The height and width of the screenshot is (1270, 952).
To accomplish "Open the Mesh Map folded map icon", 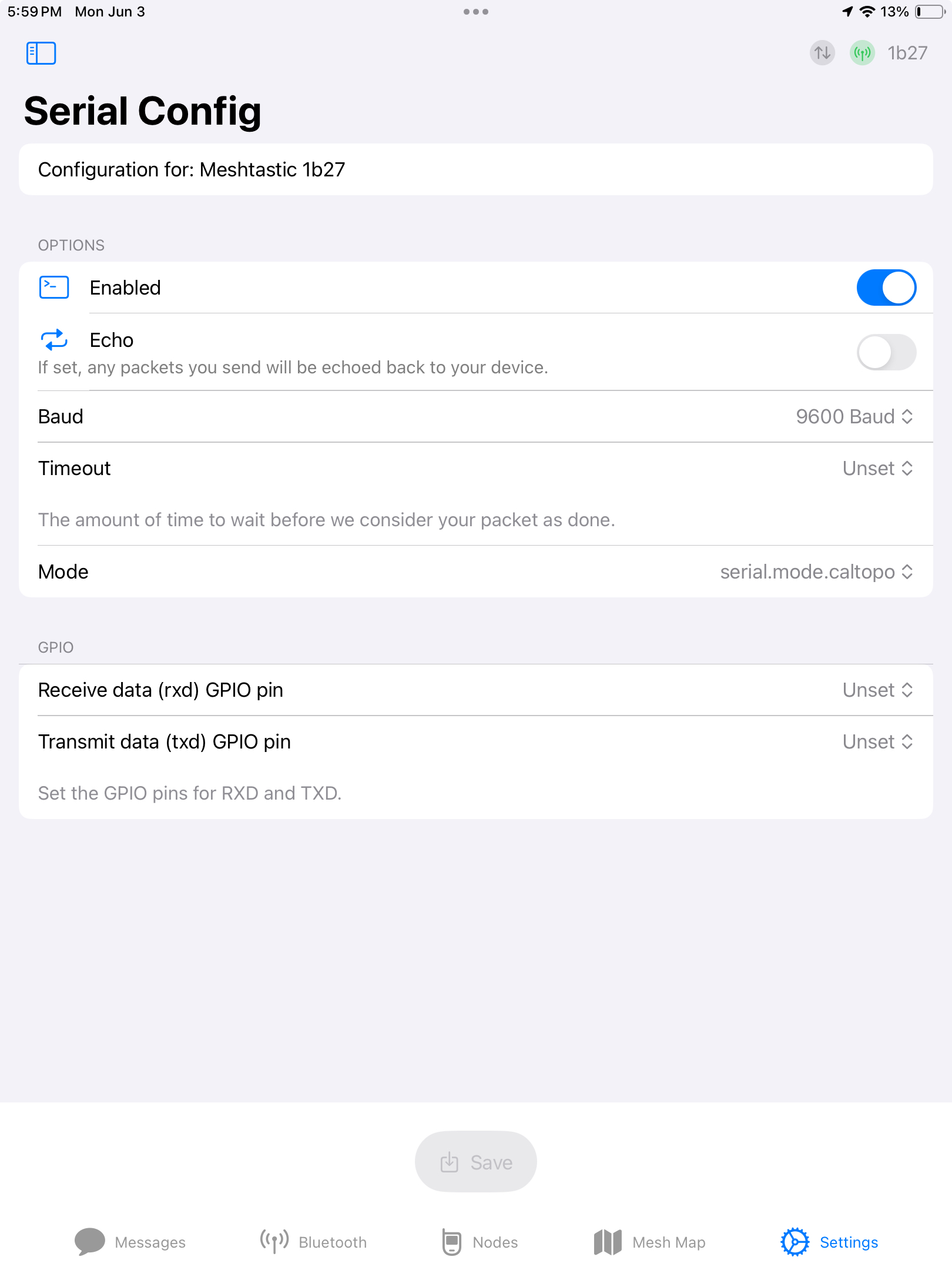I will point(608,1242).
